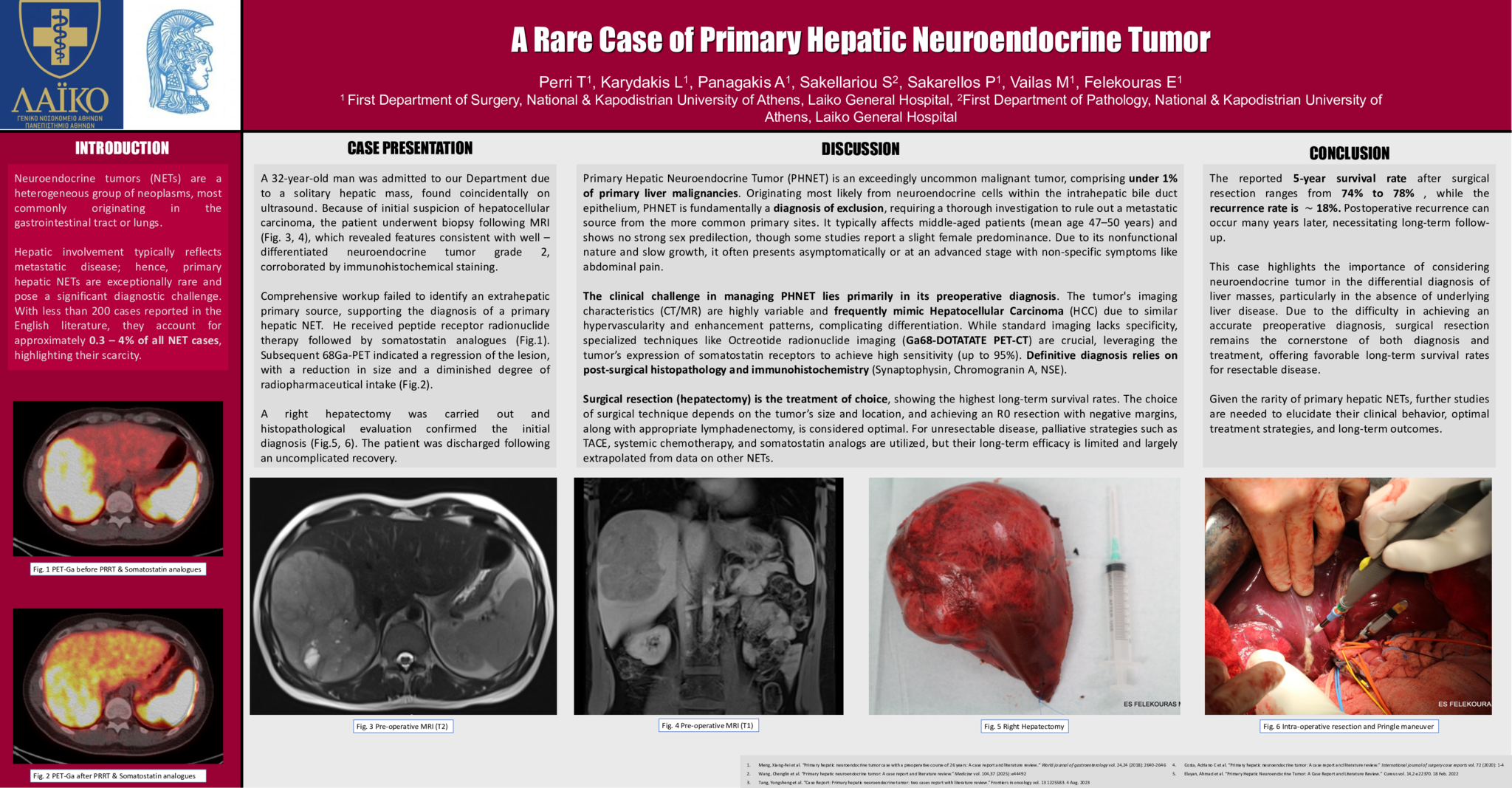
Task: Select the Case Presentation heading
Action: (410, 148)
